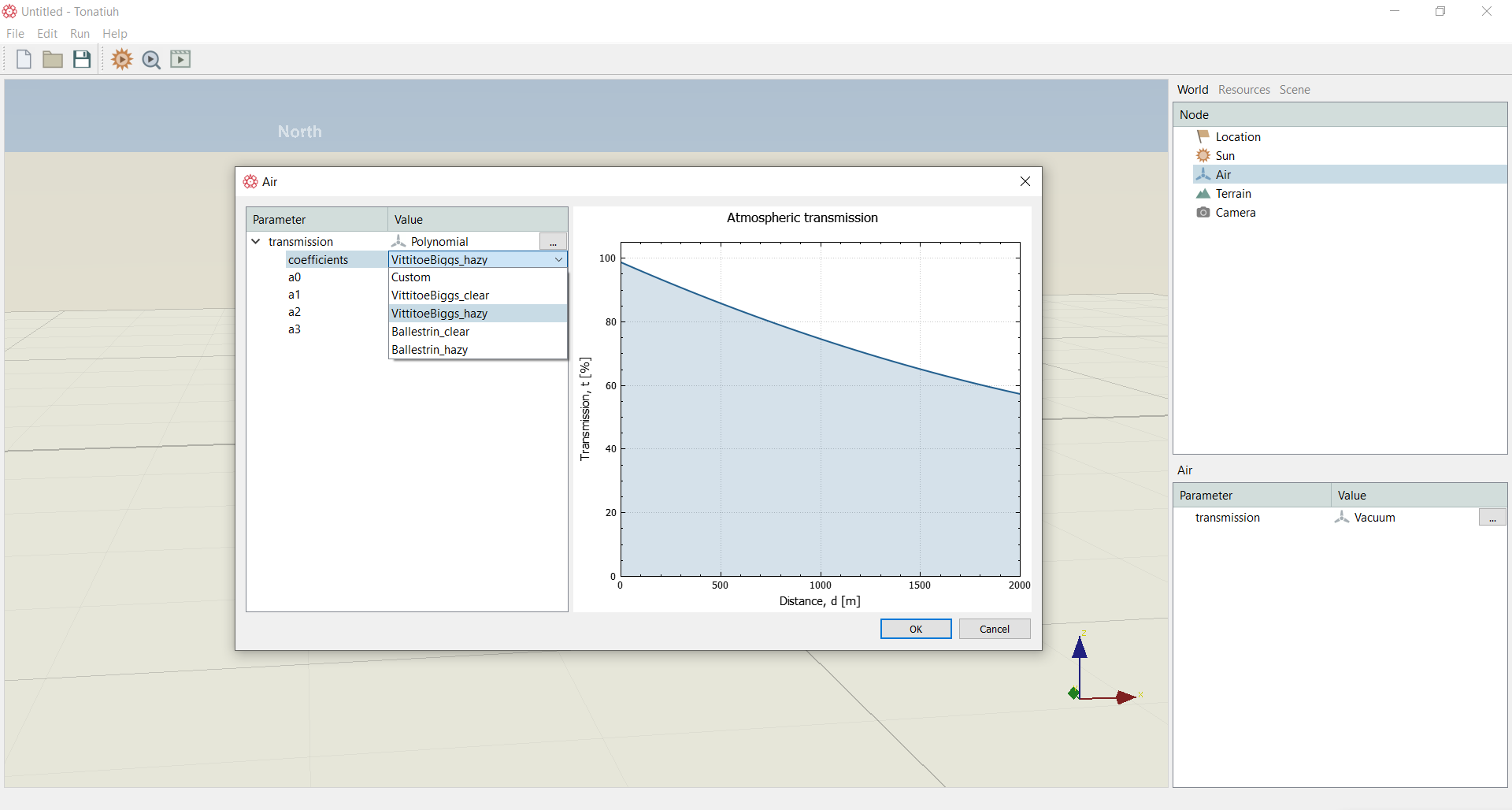Select the Air node label

point(1223,174)
